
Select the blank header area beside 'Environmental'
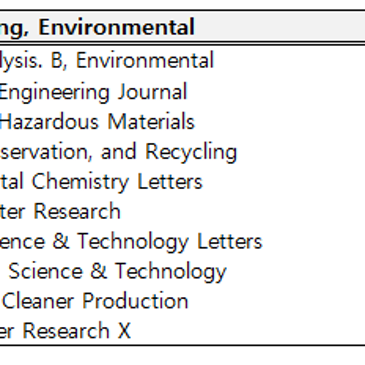[x=280, y=27]
